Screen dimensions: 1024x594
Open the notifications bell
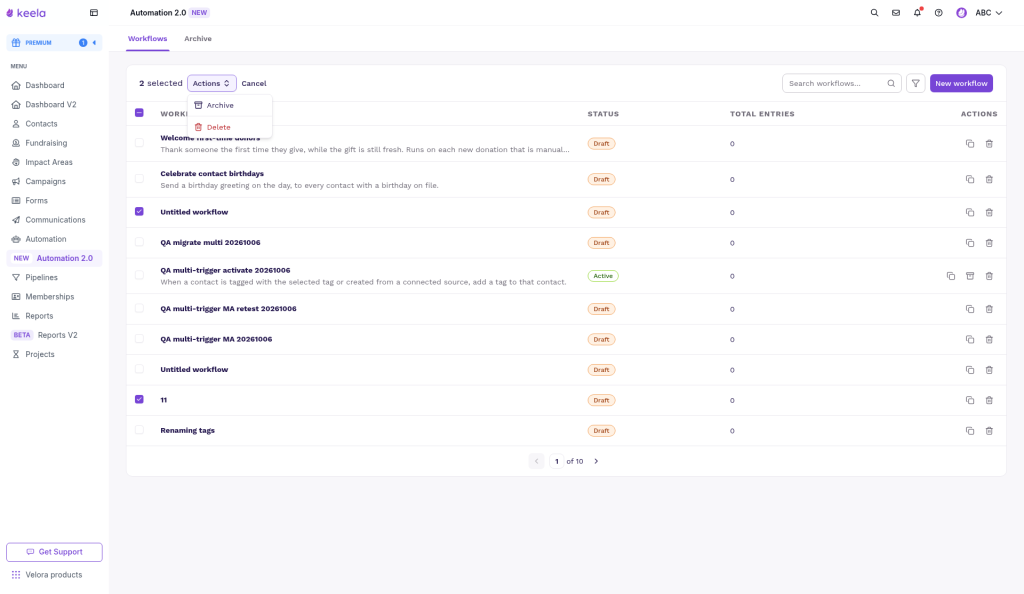[917, 12]
